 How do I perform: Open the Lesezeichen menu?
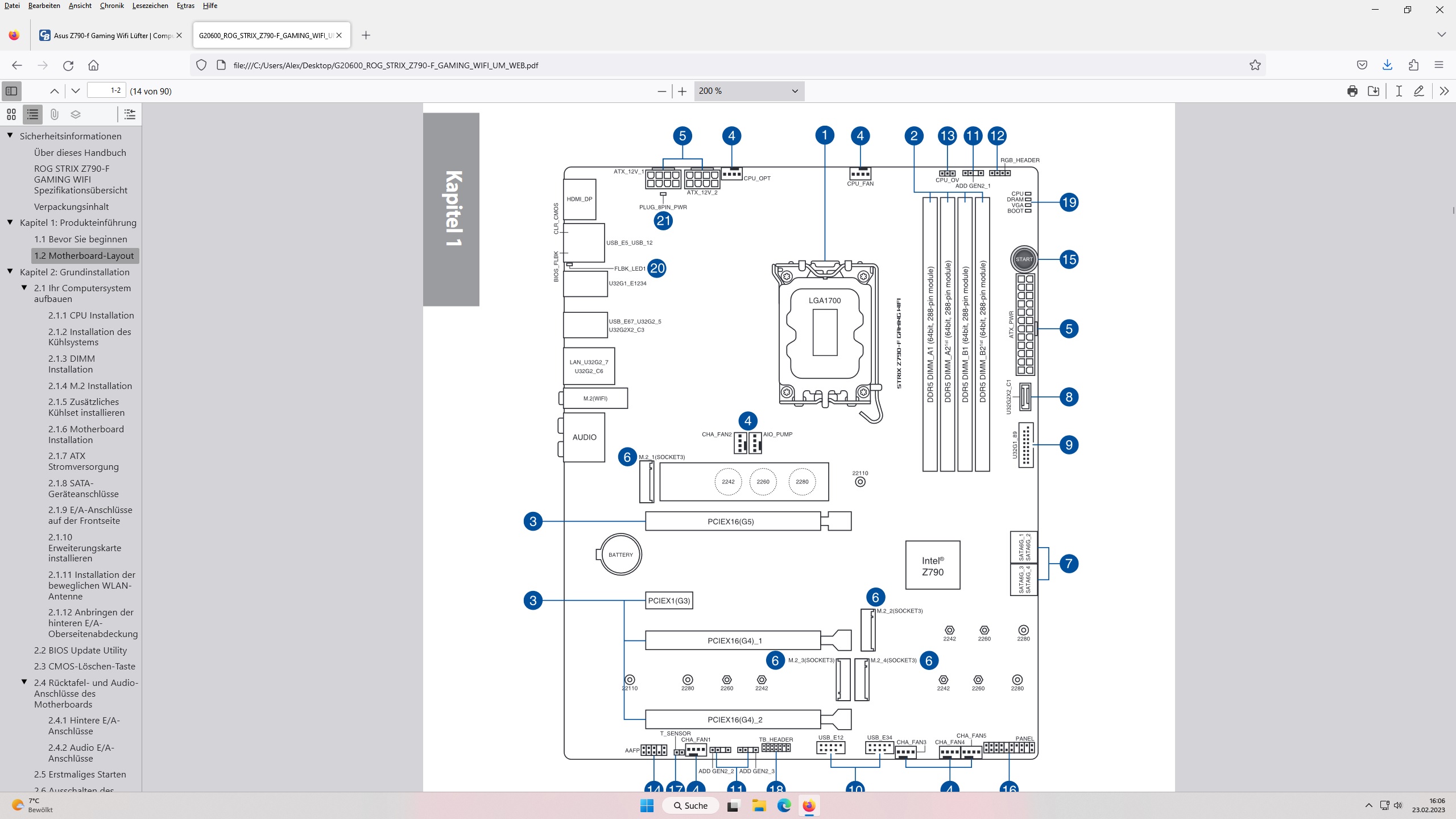[150, 6]
